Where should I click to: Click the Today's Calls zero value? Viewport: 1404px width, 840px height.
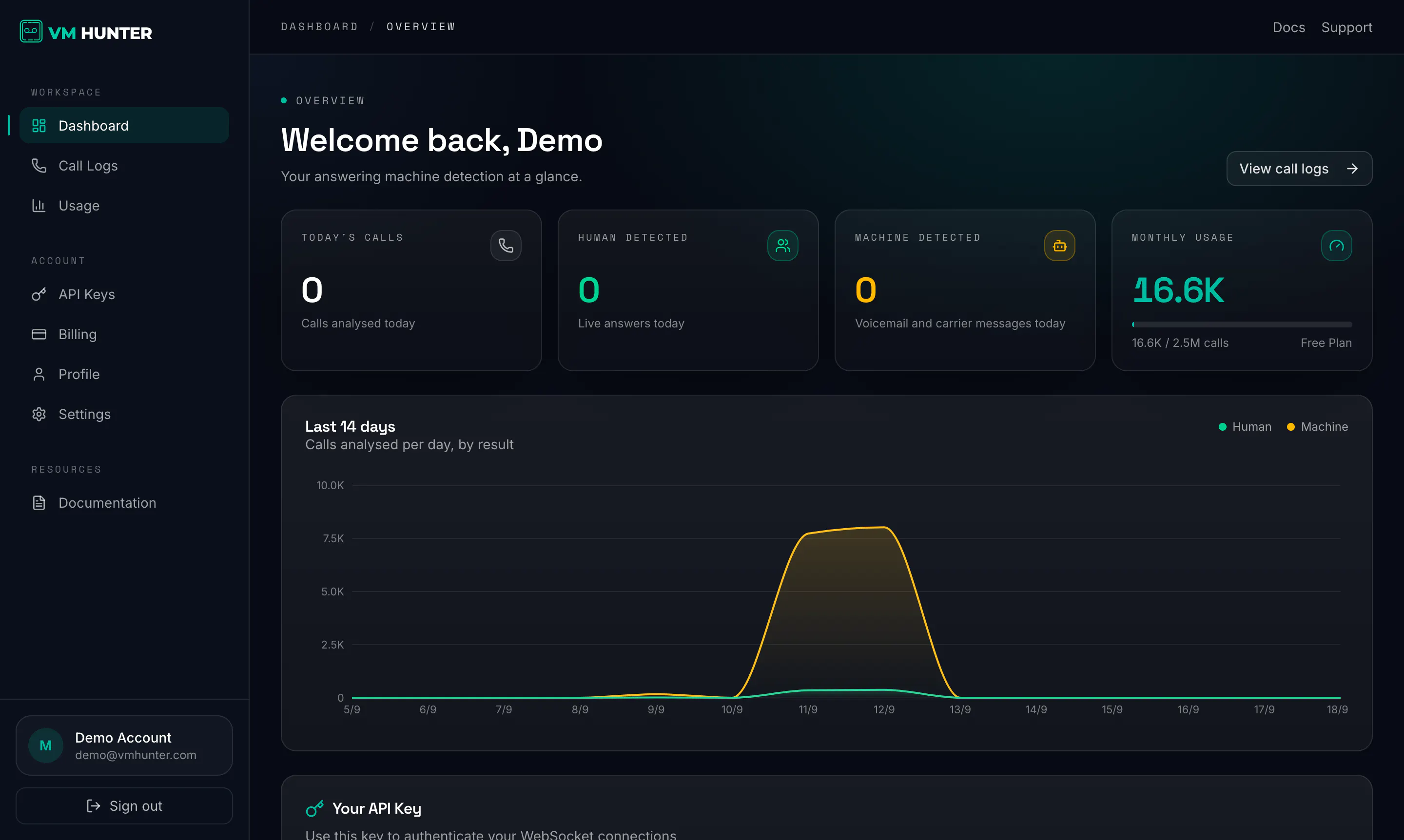coord(312,290)
